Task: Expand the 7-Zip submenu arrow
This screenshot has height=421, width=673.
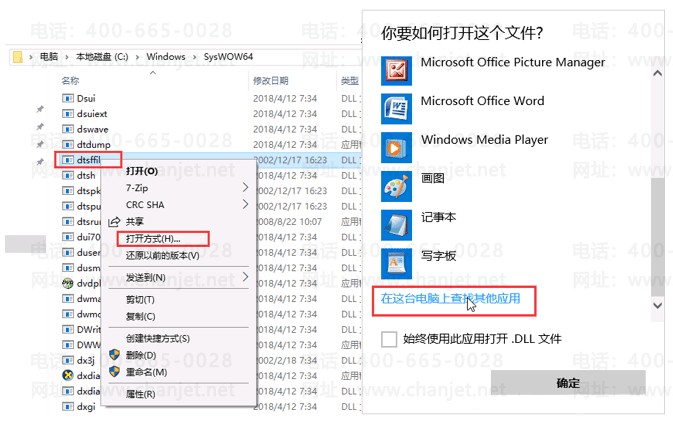Action: 245,188
